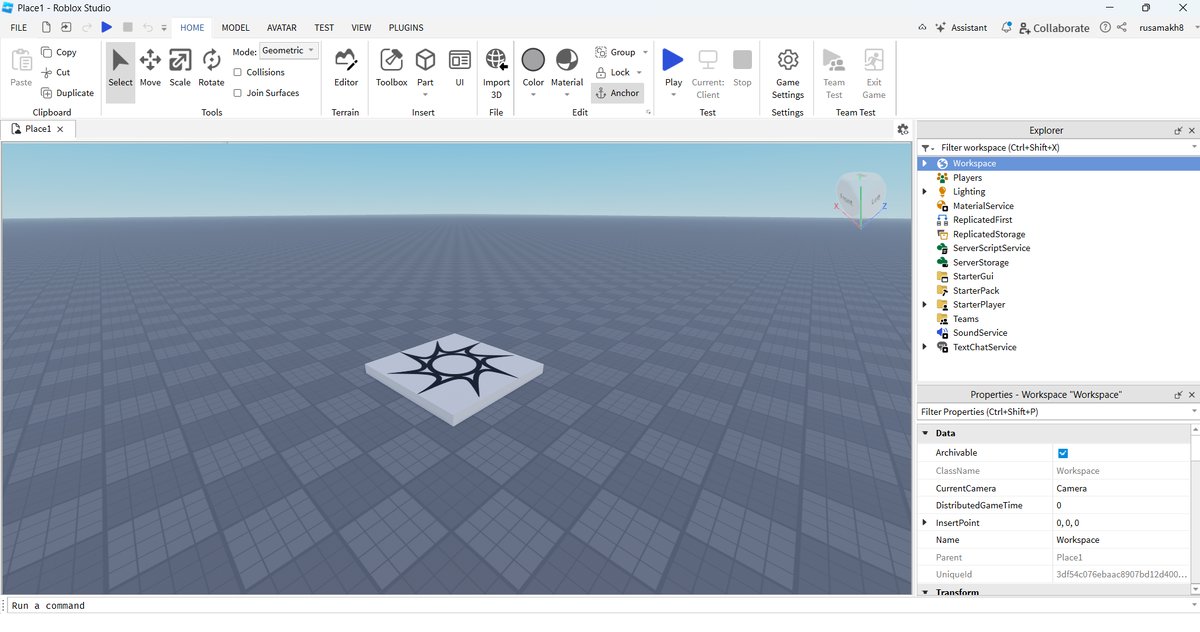The height and width of the screenshot is (632, 1200).
Task: Close the Place1 document tab
Action: [x=61, y=129]
